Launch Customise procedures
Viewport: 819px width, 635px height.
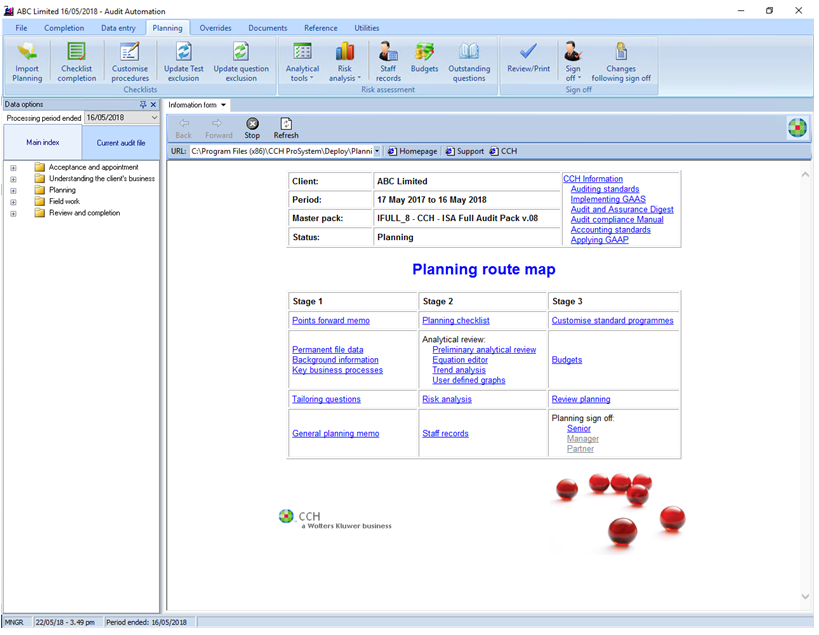coord(130,63)
